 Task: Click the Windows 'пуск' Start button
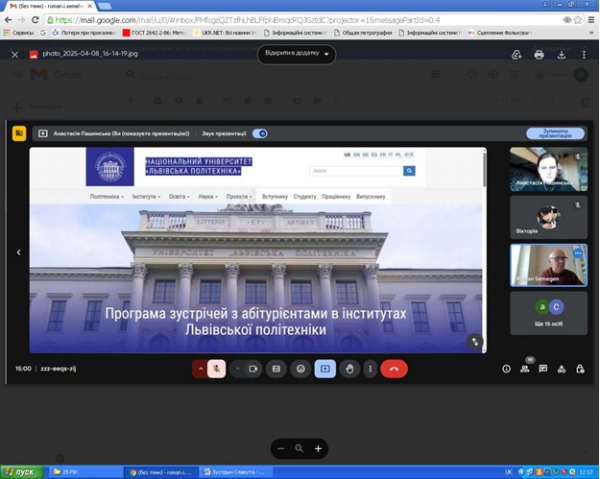[22, 472]
